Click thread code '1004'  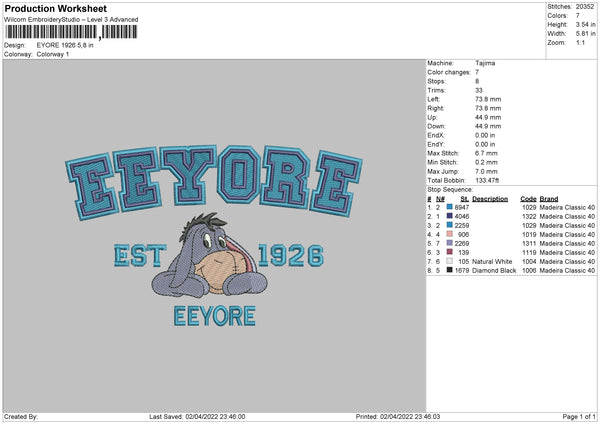(529, 262)
